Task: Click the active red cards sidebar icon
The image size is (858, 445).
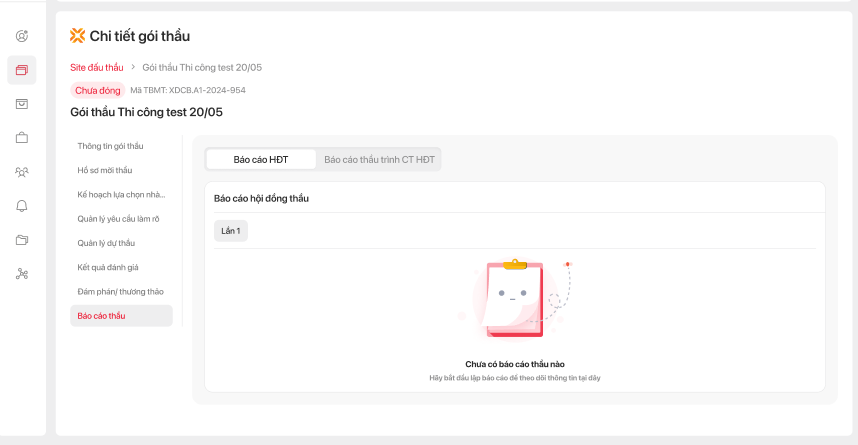Action: tap(22, 70)
